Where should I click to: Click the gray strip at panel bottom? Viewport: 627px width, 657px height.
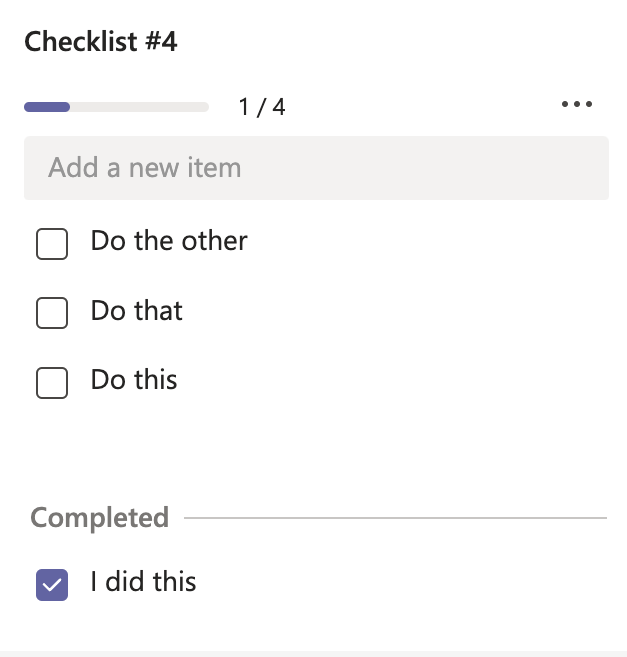click(316, 653)
